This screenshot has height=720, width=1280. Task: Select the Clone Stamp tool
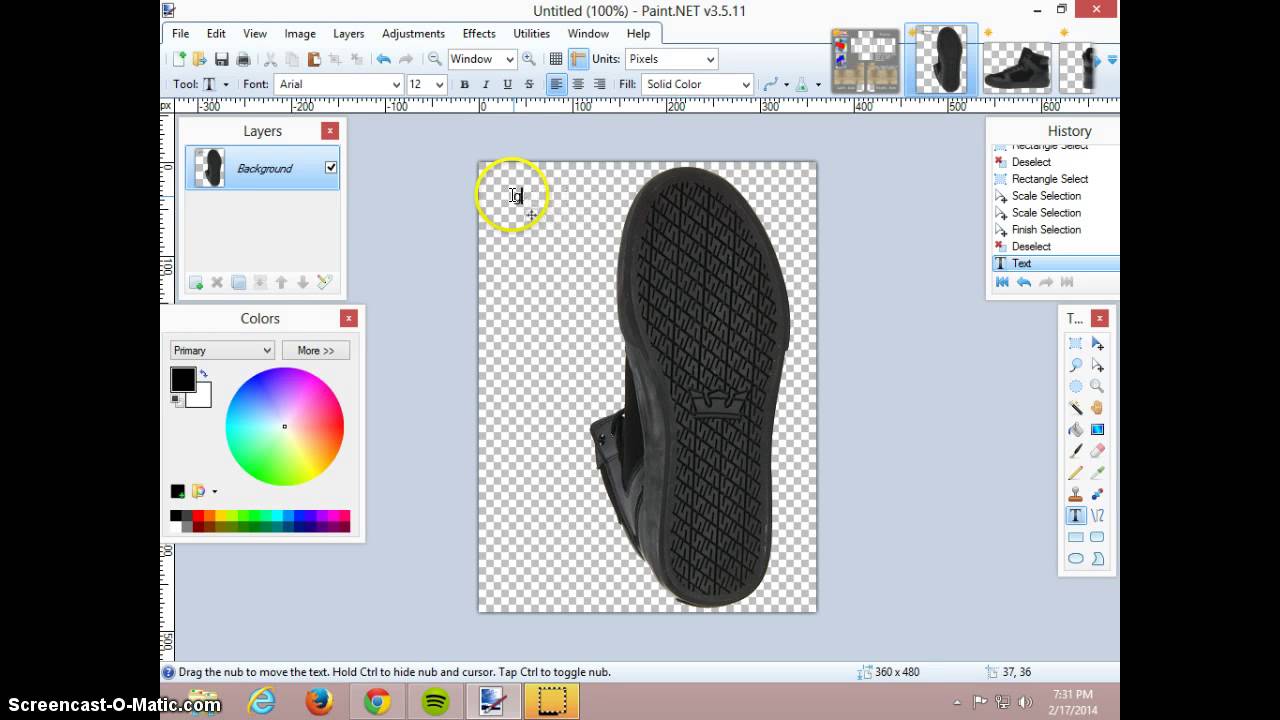(1076, 494)
